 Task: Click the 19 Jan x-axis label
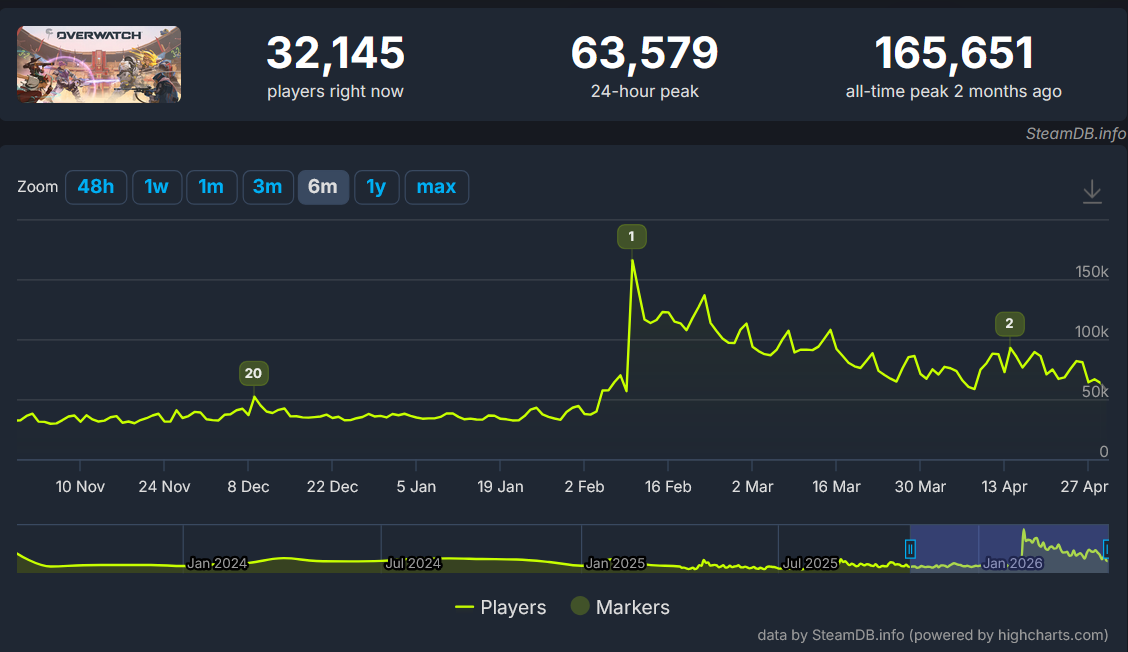pos(500,486)
